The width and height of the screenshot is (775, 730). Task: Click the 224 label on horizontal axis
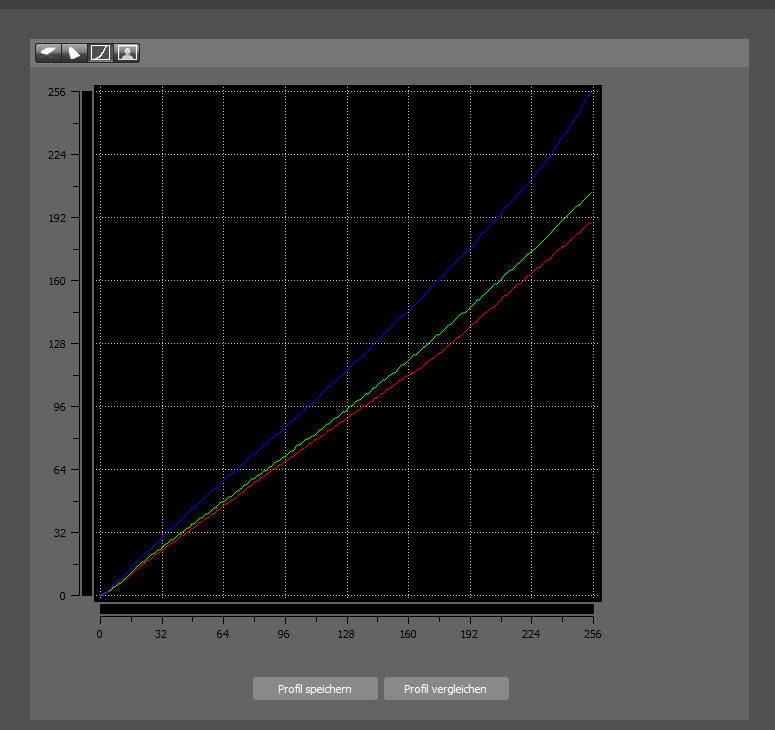click(531, 634)
